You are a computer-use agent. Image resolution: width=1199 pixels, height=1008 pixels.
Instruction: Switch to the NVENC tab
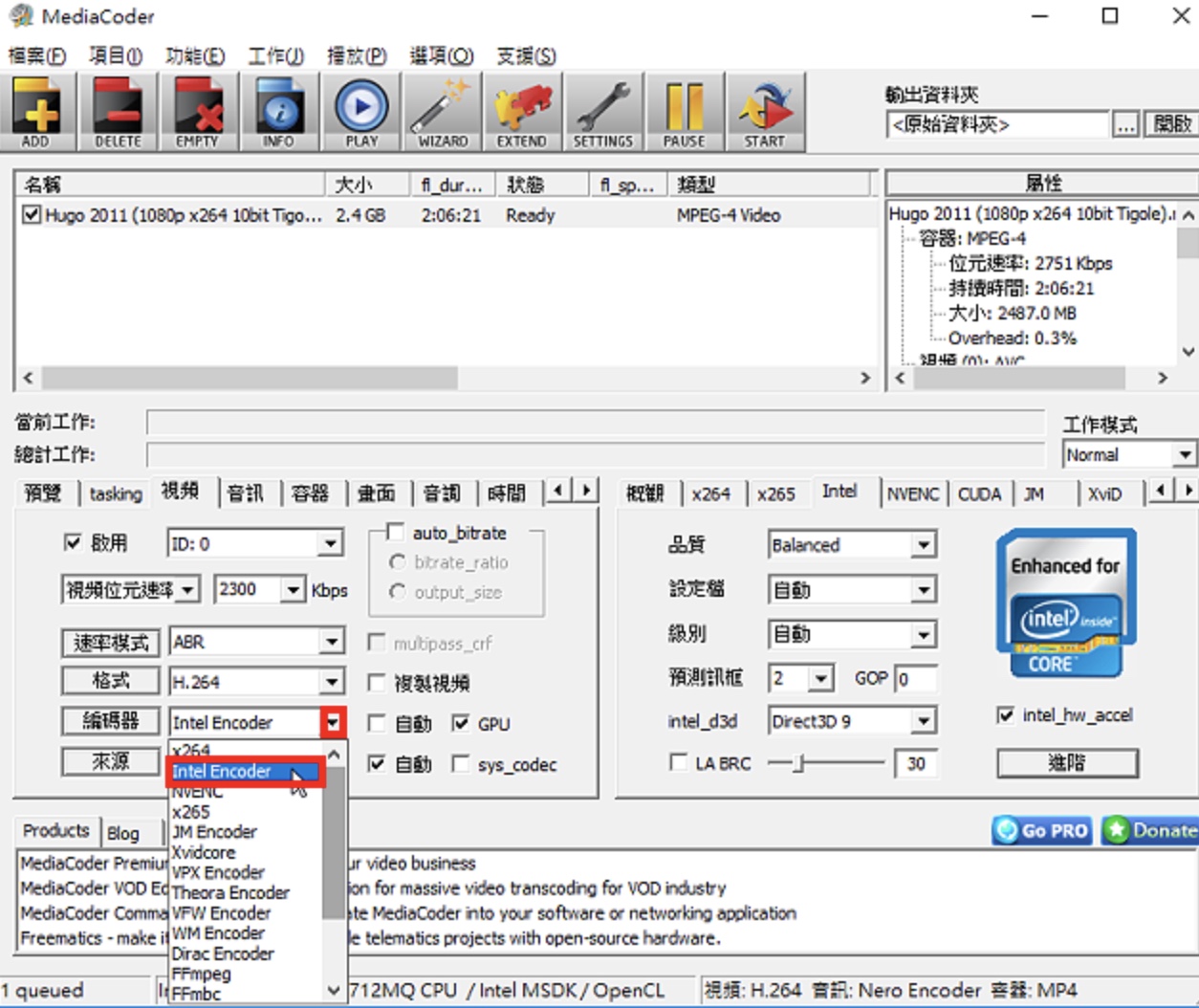(913, 493)
